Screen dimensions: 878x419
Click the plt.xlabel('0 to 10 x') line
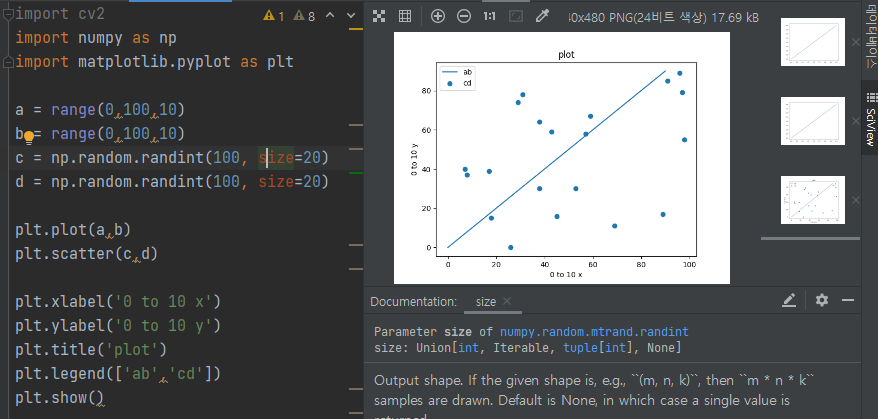[x=118, y=302]
